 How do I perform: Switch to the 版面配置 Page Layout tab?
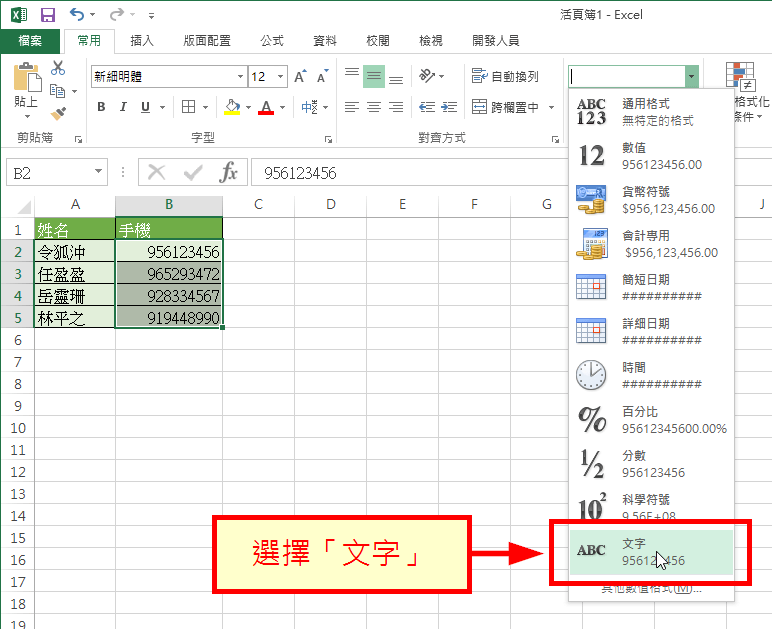(207, 41)
